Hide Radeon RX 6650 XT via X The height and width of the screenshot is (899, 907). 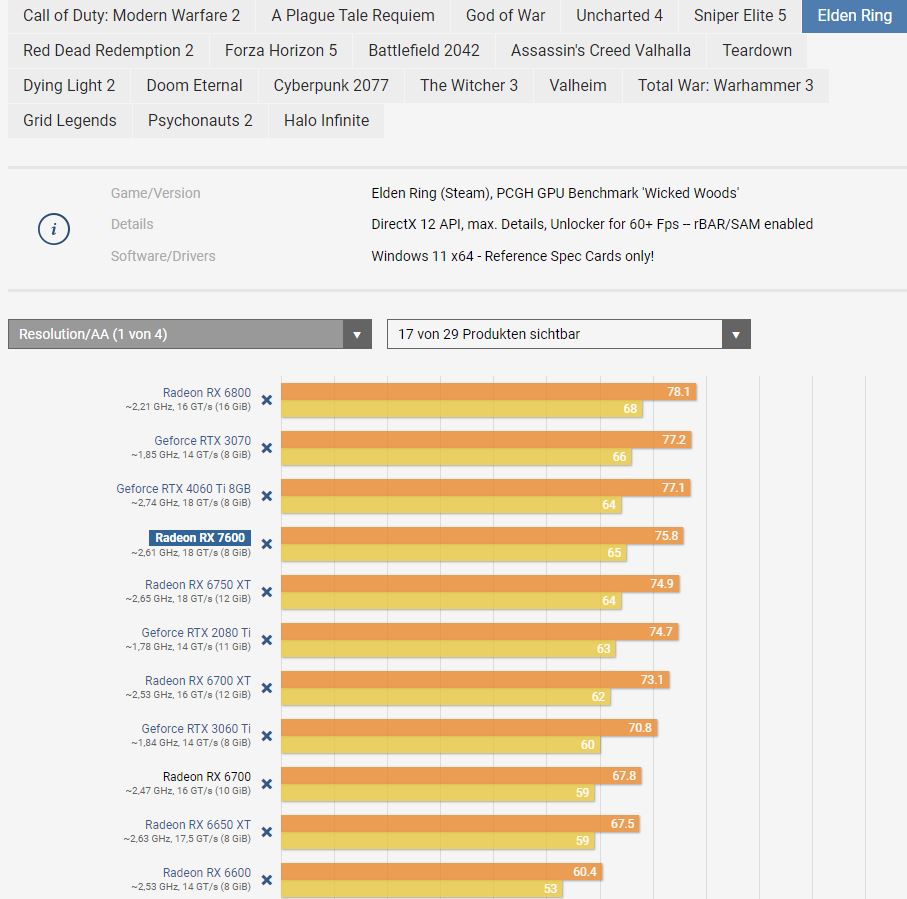pos(267,832)
